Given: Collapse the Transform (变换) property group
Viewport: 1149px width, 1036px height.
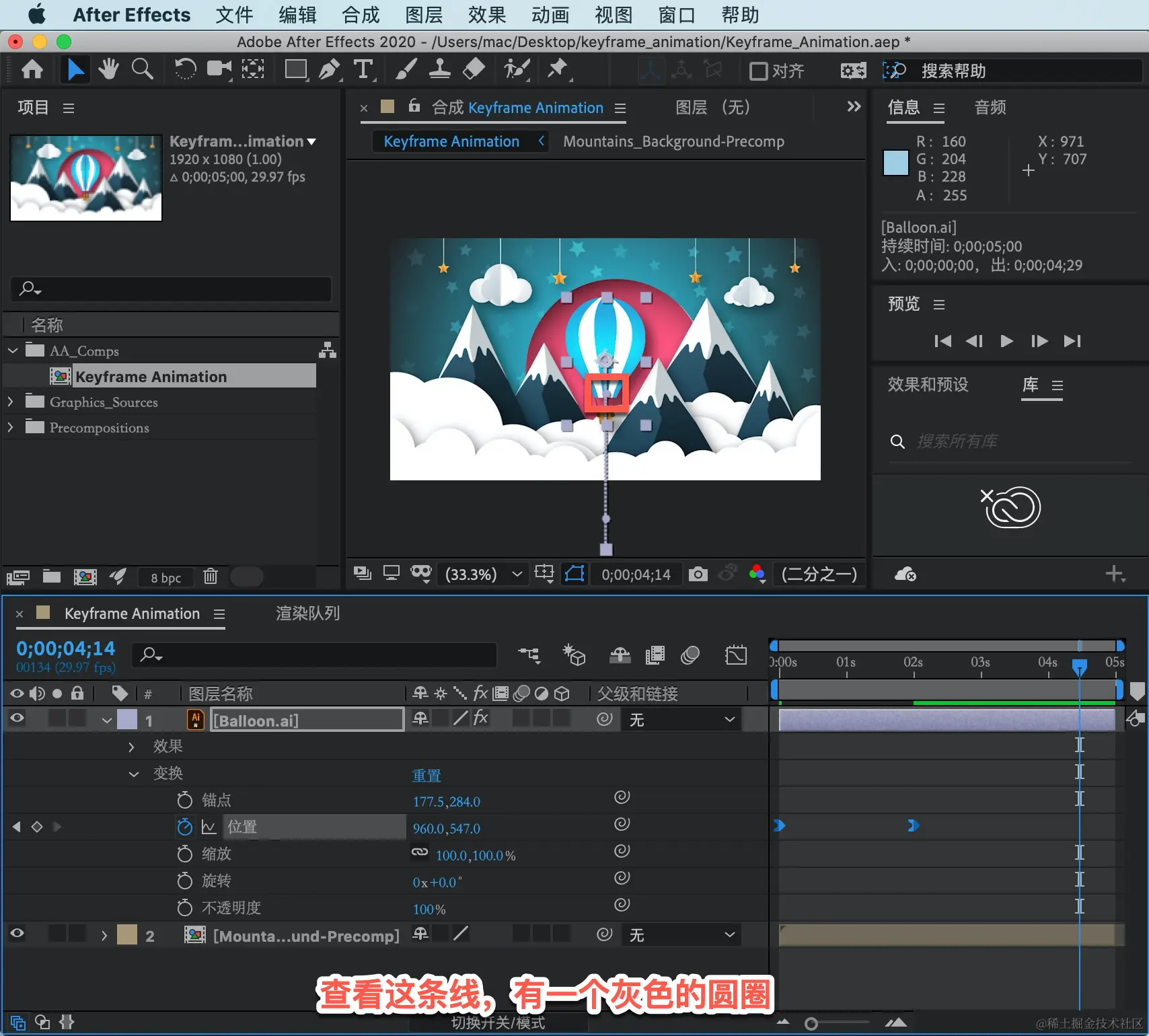Looking at the screenshot, I should pyautogui.click(x=134, y=774).
